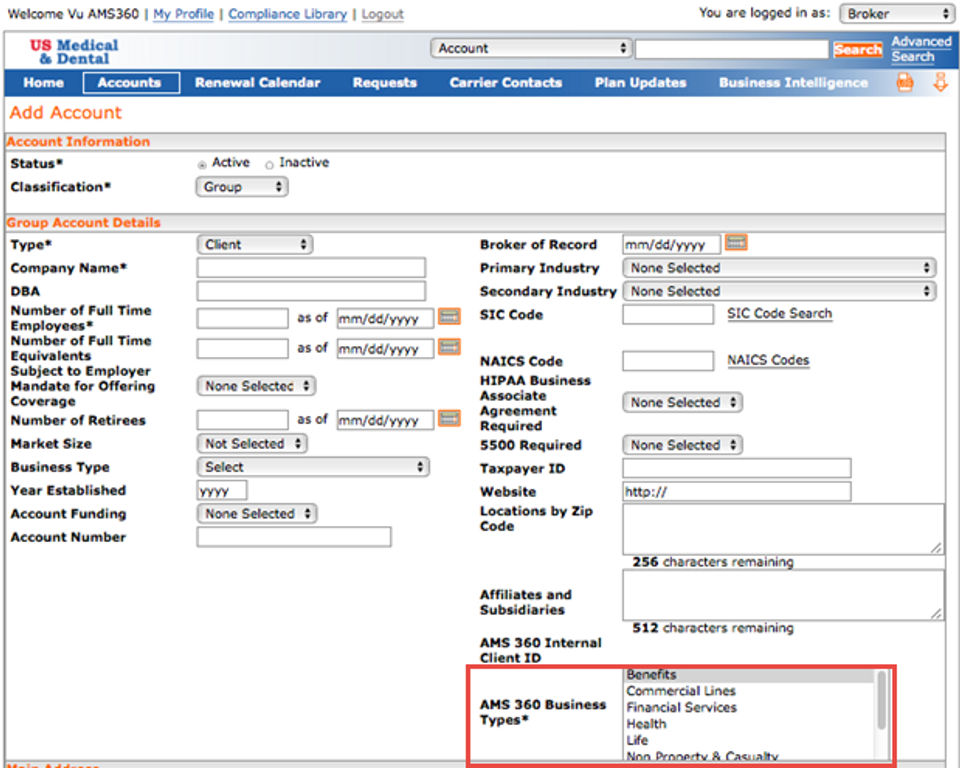Go to the Home tab
The image size is (960, 768).
[x=43, y=83]
